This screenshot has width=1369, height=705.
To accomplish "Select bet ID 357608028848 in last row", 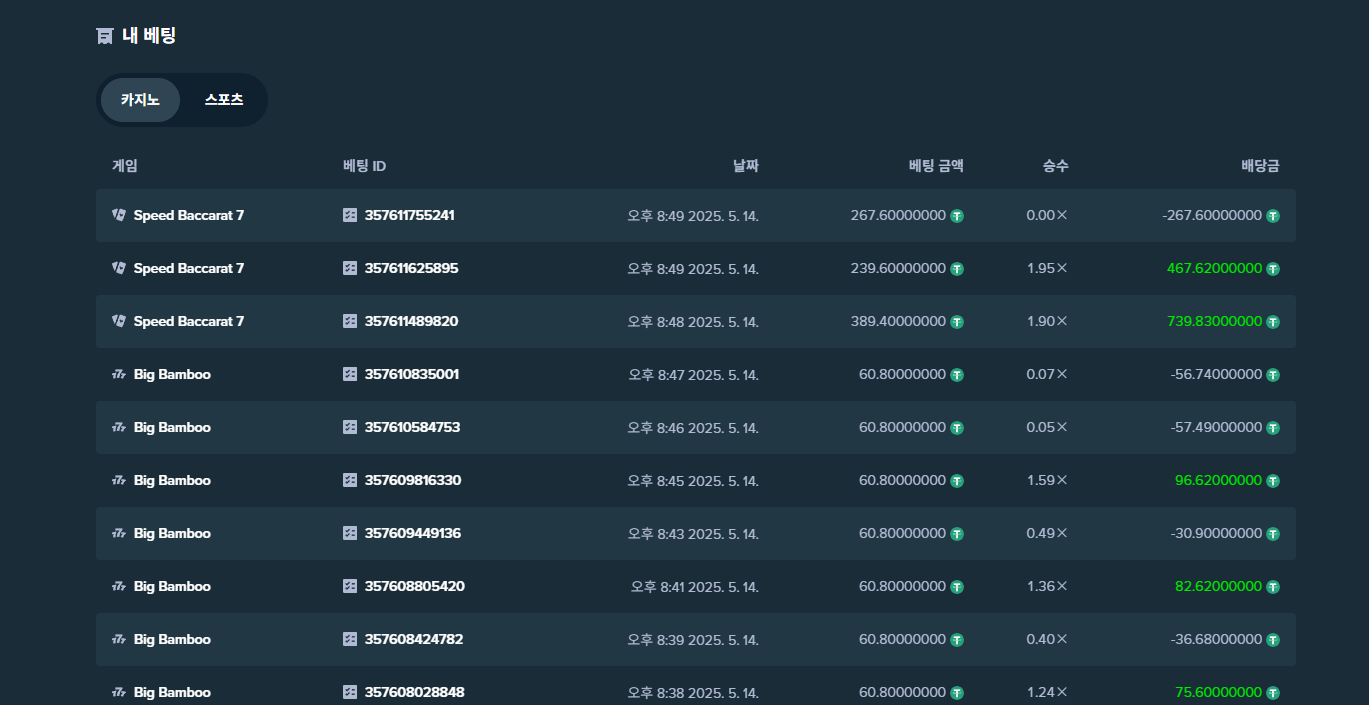I will click(x=414, y=692).
